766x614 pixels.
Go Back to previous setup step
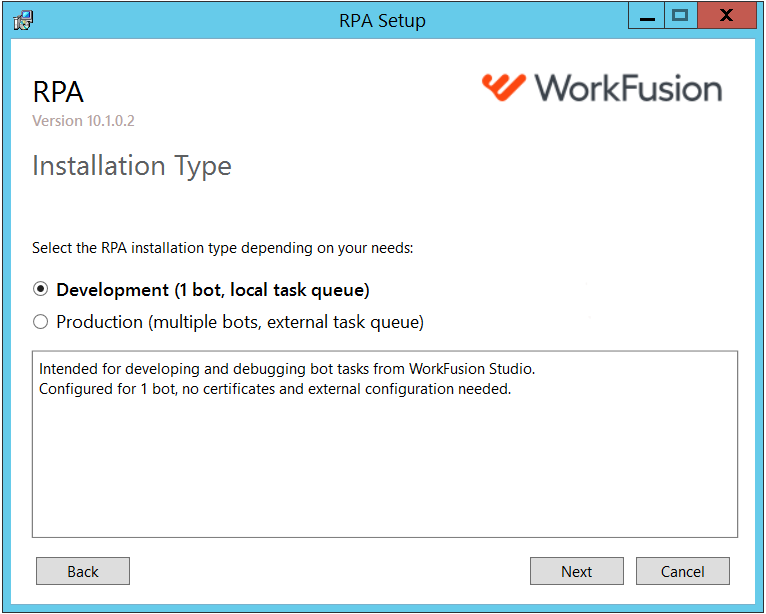[83, 571]
